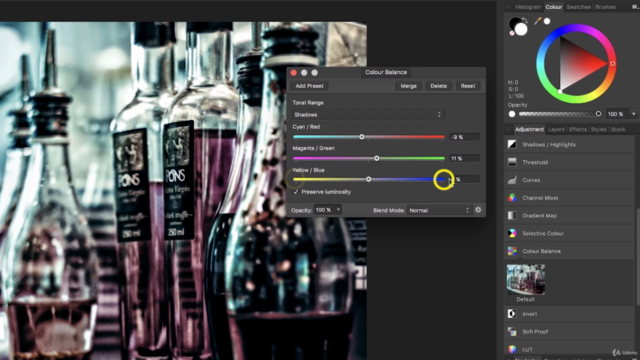Click the Channel Mixer adjustment icon
Screen dimensions: 640x360
point(512,198)
